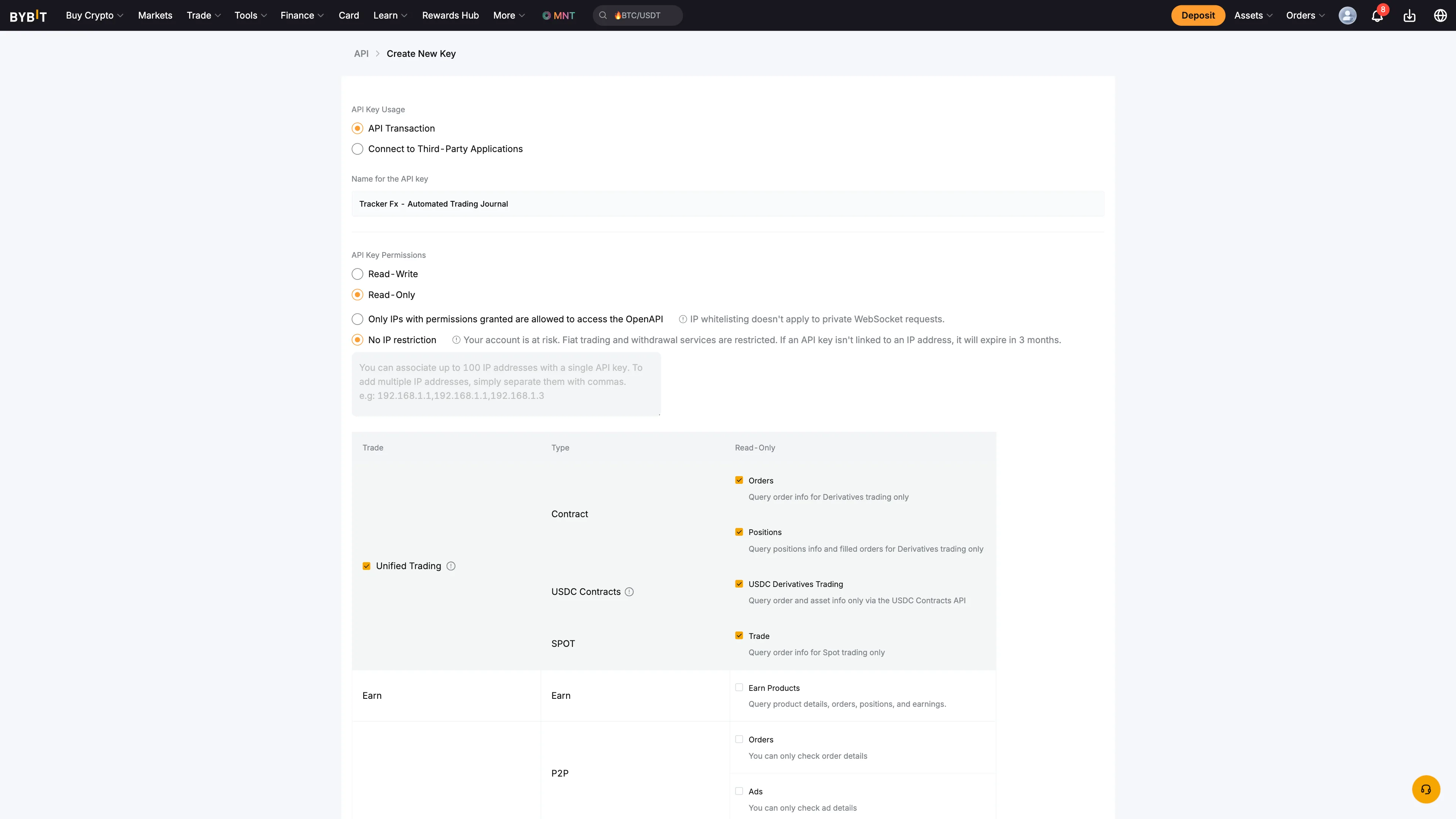Click the IP whitelisting info icon
The height and width of the screenshot is (819, 1456).
[683, 319]
